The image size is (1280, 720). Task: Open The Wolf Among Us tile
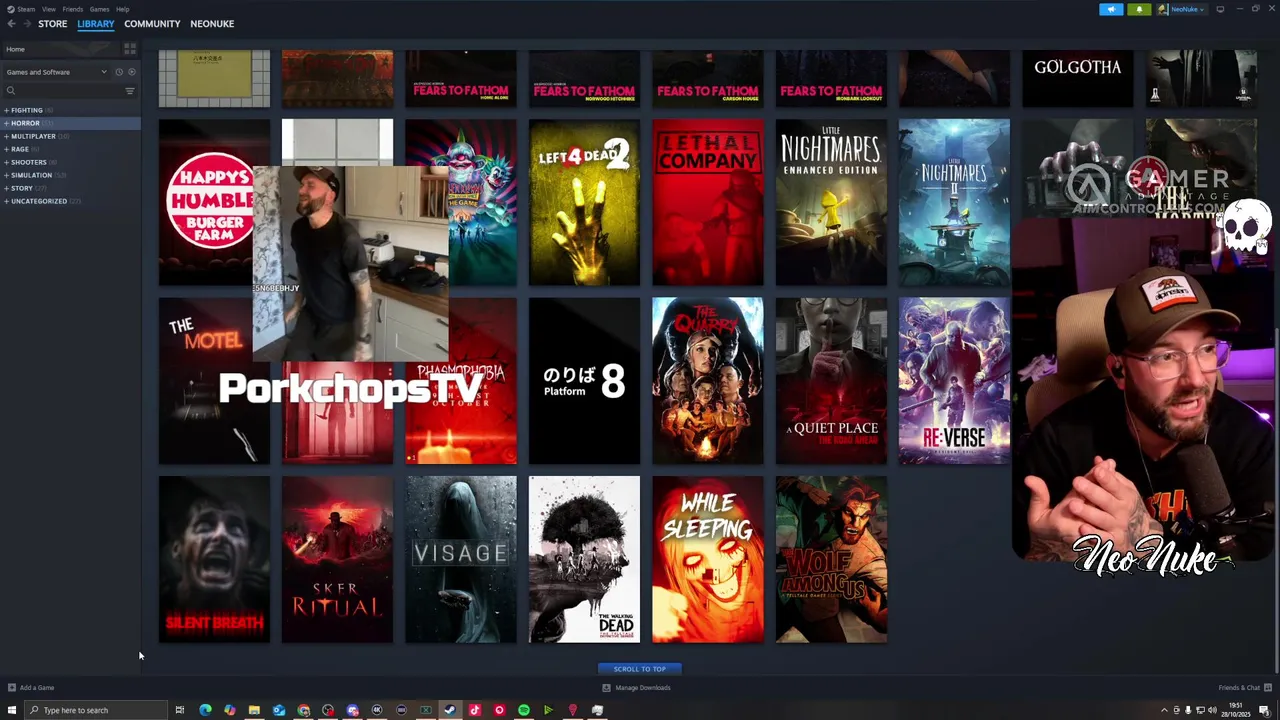tap(831, 559)
